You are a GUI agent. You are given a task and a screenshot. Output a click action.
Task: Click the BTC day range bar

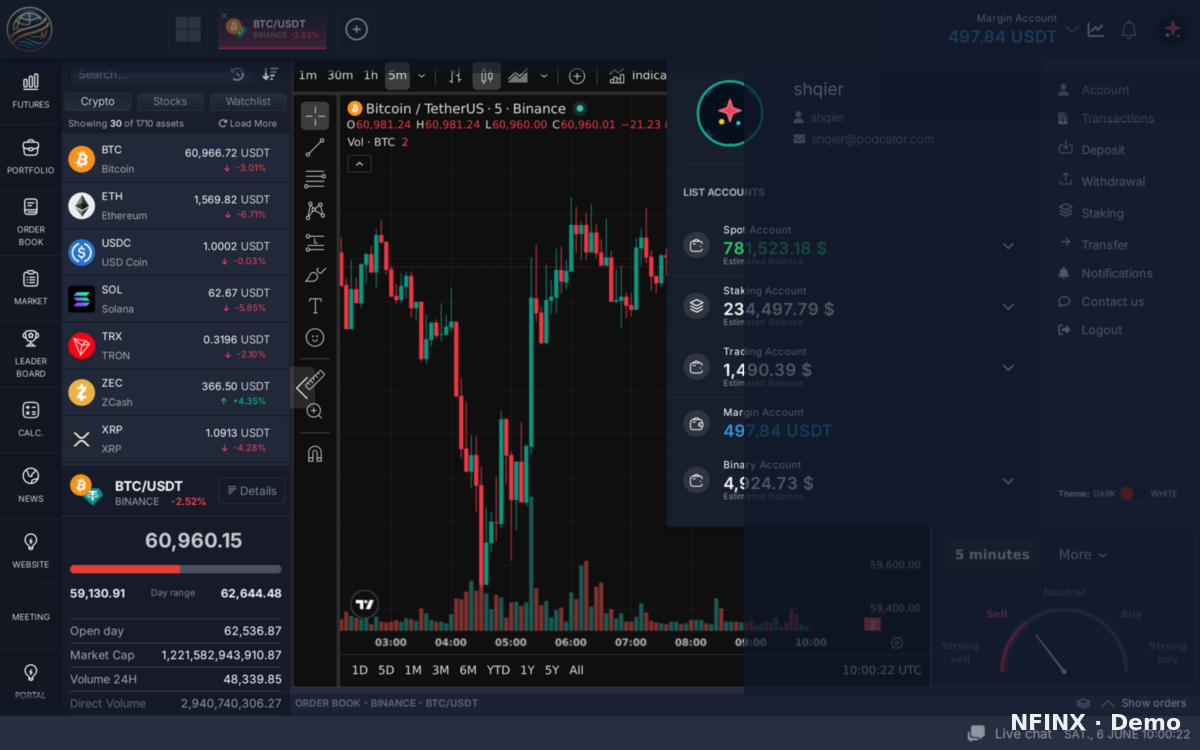176,569
